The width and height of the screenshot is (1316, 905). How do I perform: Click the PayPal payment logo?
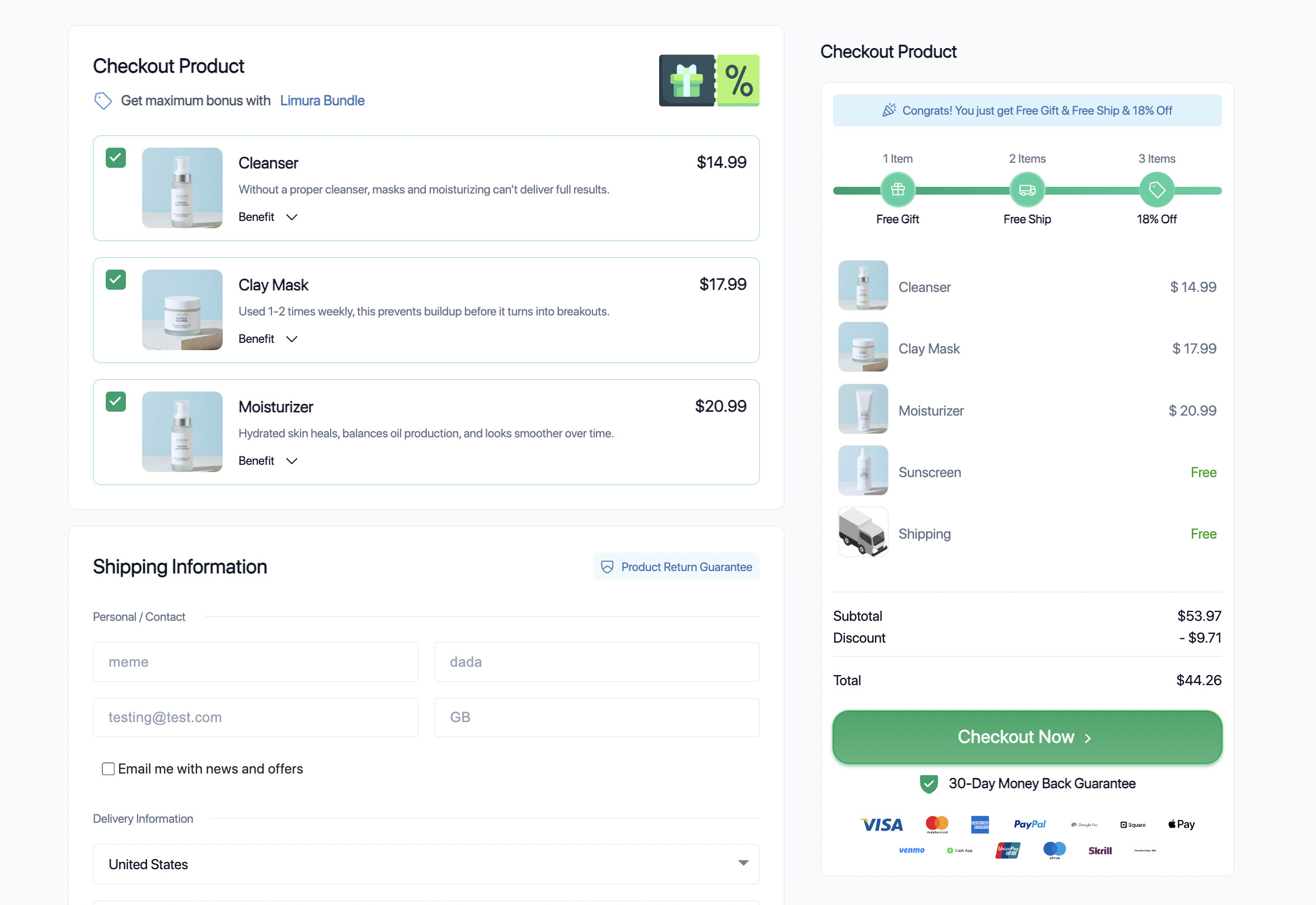1029,824
